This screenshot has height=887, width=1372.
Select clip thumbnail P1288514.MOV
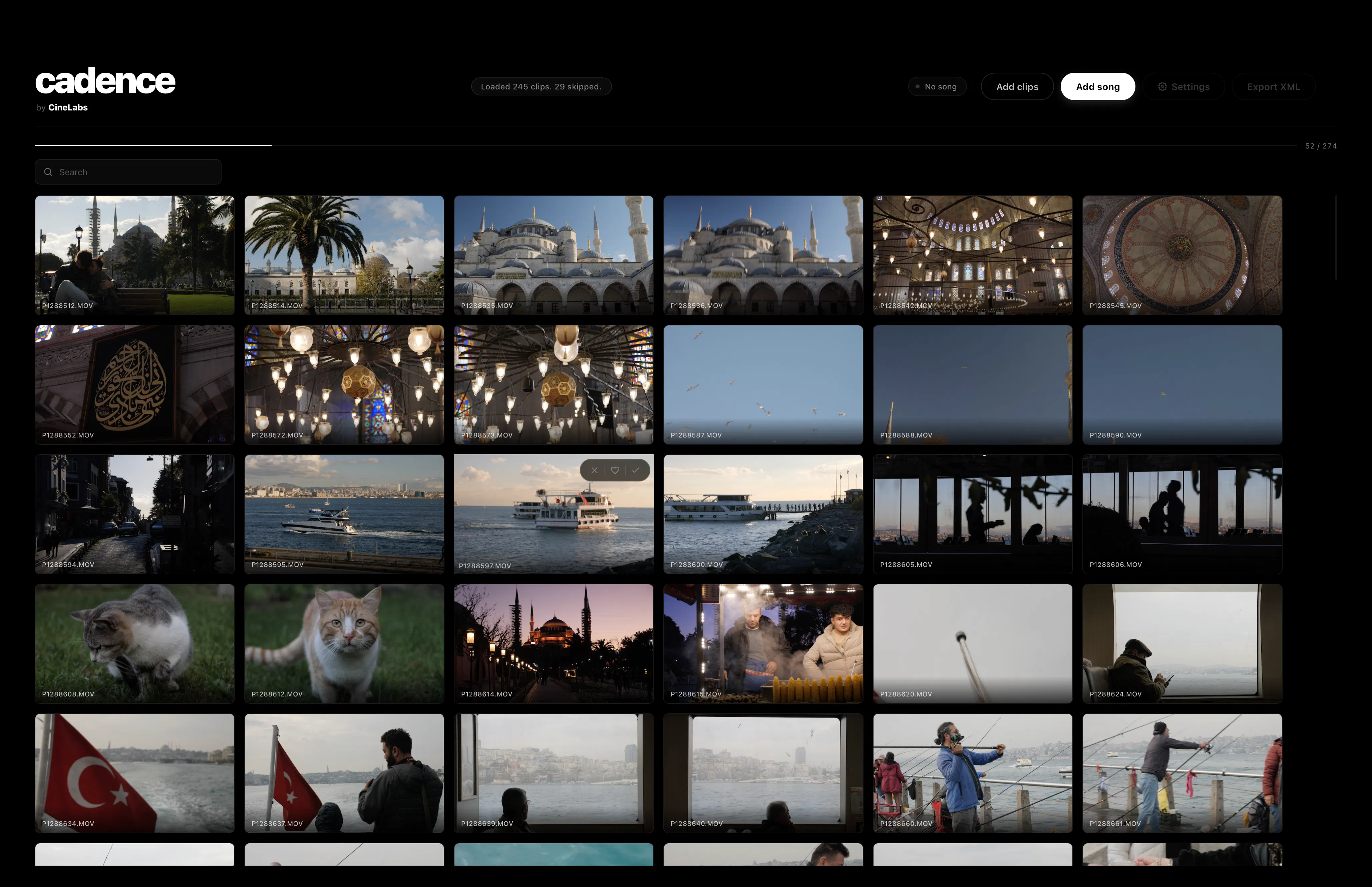click(344, 255)
